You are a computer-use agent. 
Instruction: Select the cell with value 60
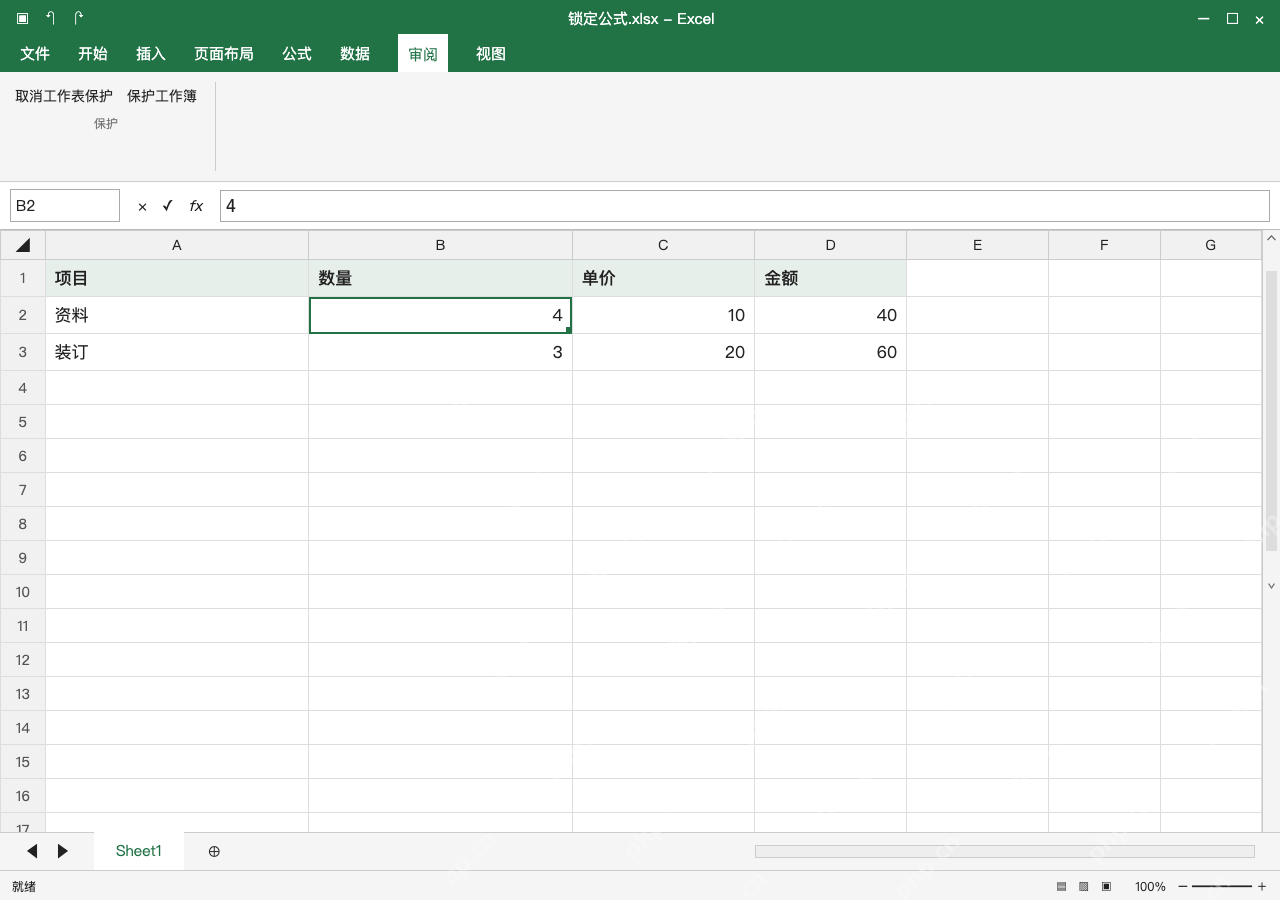(830, 352)
